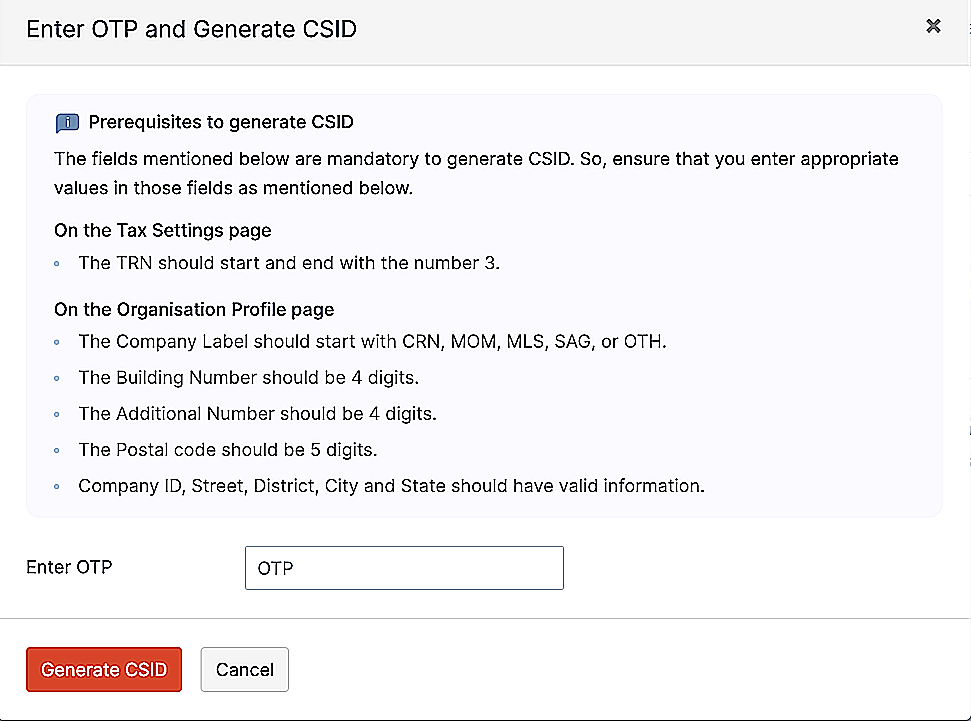Screen dimensions: 971x721
Task: Cancel the CSID generation dialog
Action: coord(245,669)
